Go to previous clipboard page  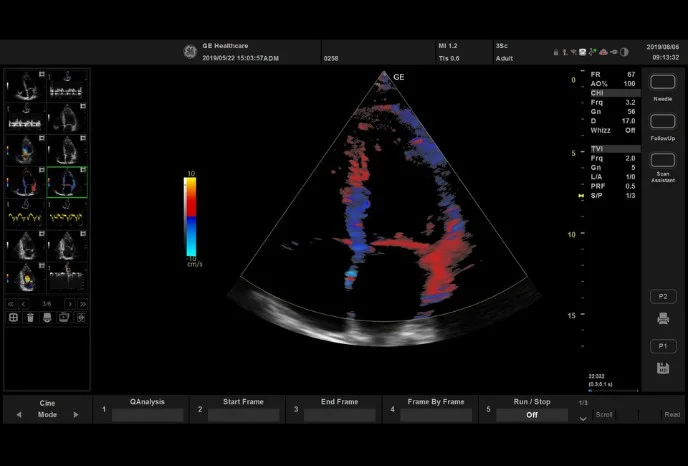click(25, 303)
